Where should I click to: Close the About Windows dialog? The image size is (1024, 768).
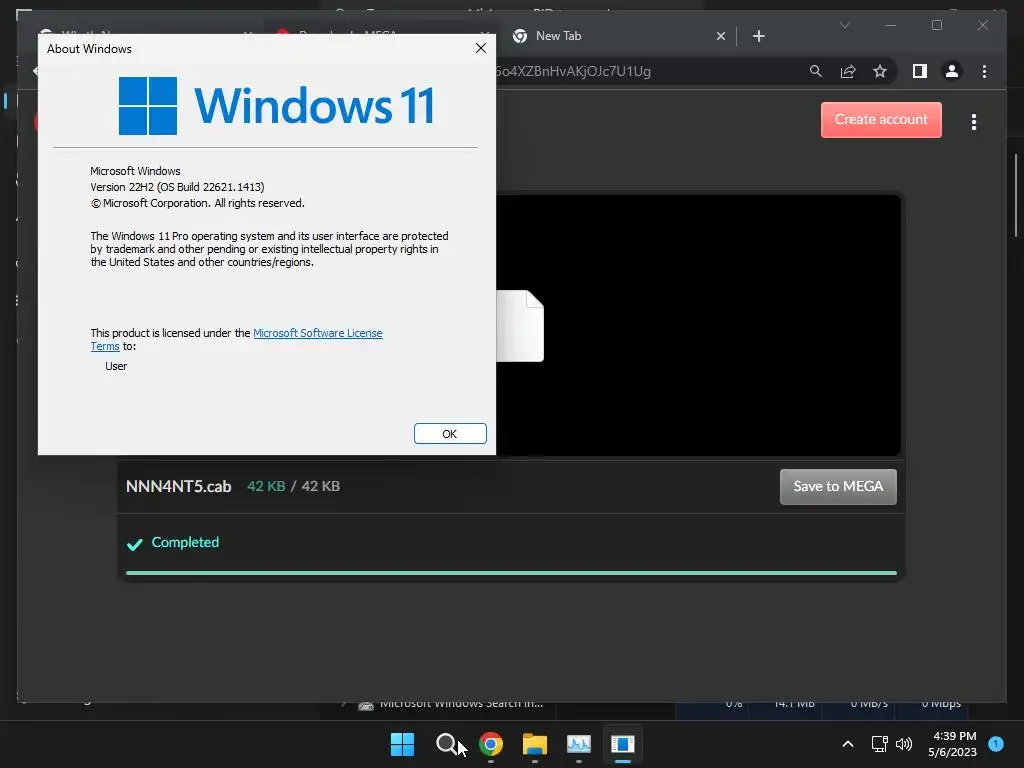481,48
